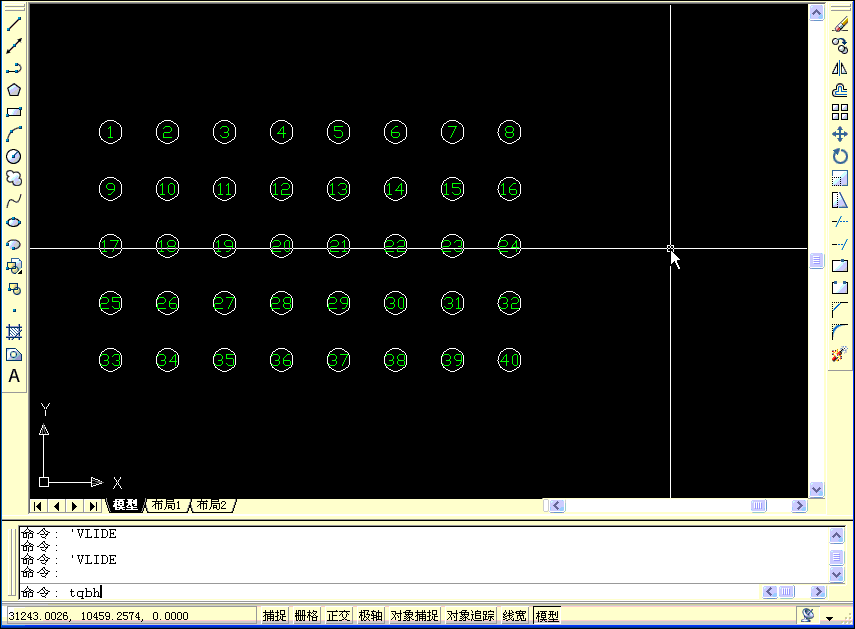
Task: Select the Chamfer tool
Action: (840, 310)
